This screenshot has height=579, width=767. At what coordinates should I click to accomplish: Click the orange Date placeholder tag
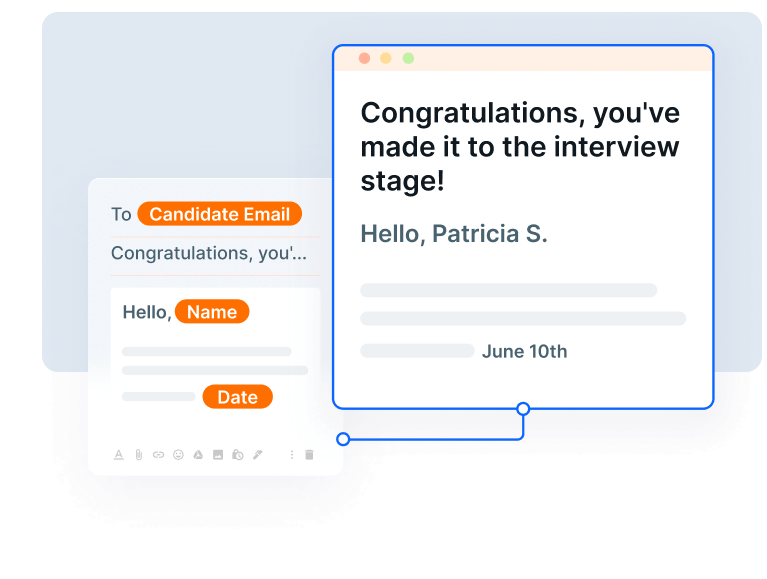click(237, 397)
